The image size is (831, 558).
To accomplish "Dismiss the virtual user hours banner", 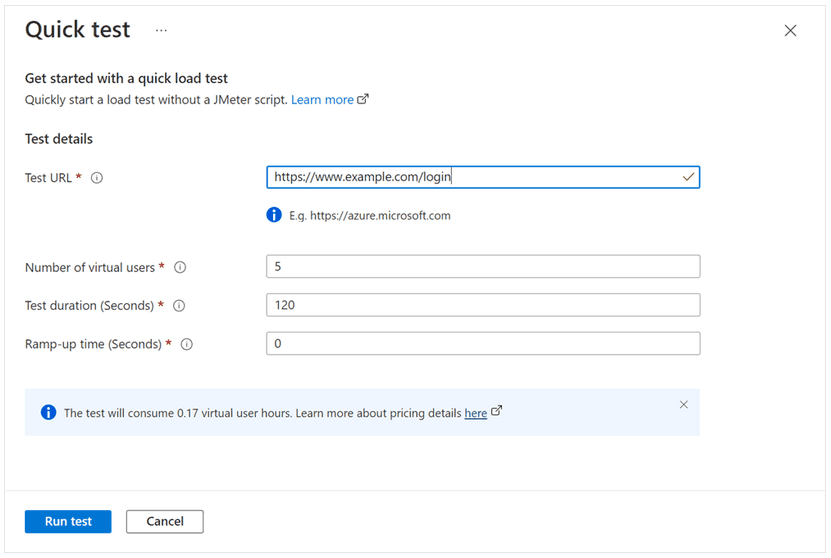I will [684, 405].
